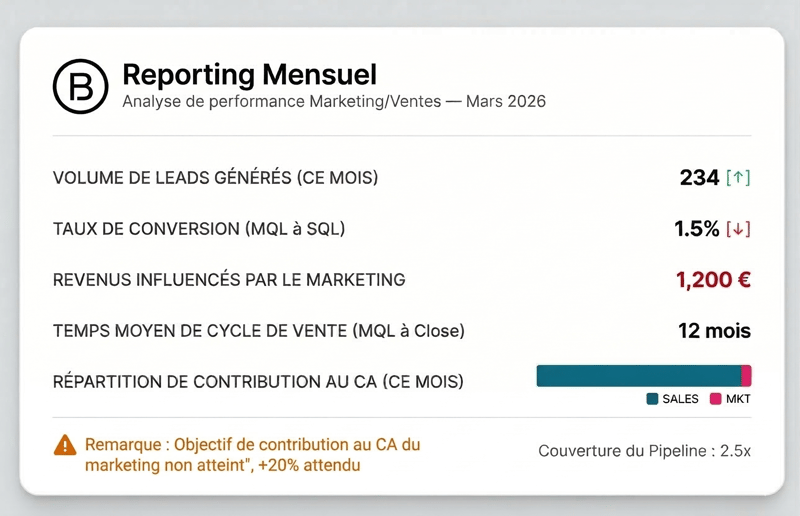Click the circular B logo icon

(79, 87)
